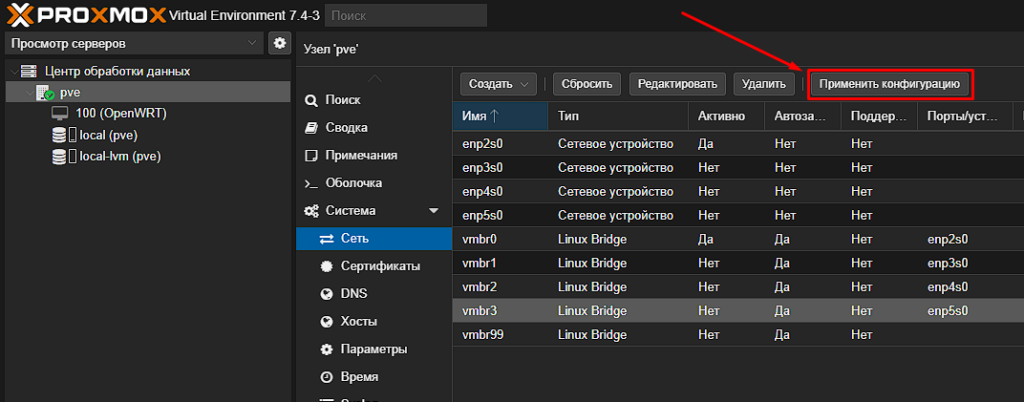Viewport: 1024px width, 402px height.
Task: Collapse the pve tree node arrow
Action: tap(29, 93)
